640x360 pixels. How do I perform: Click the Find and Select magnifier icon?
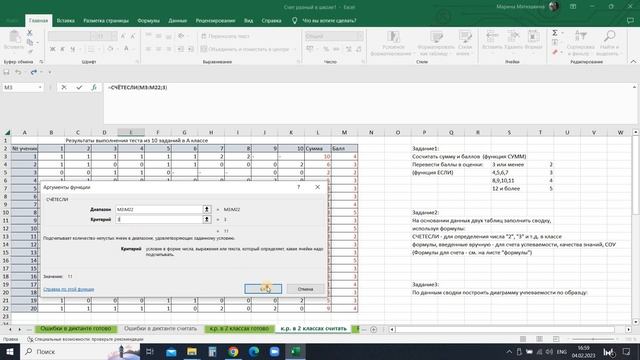click(609, 37)
